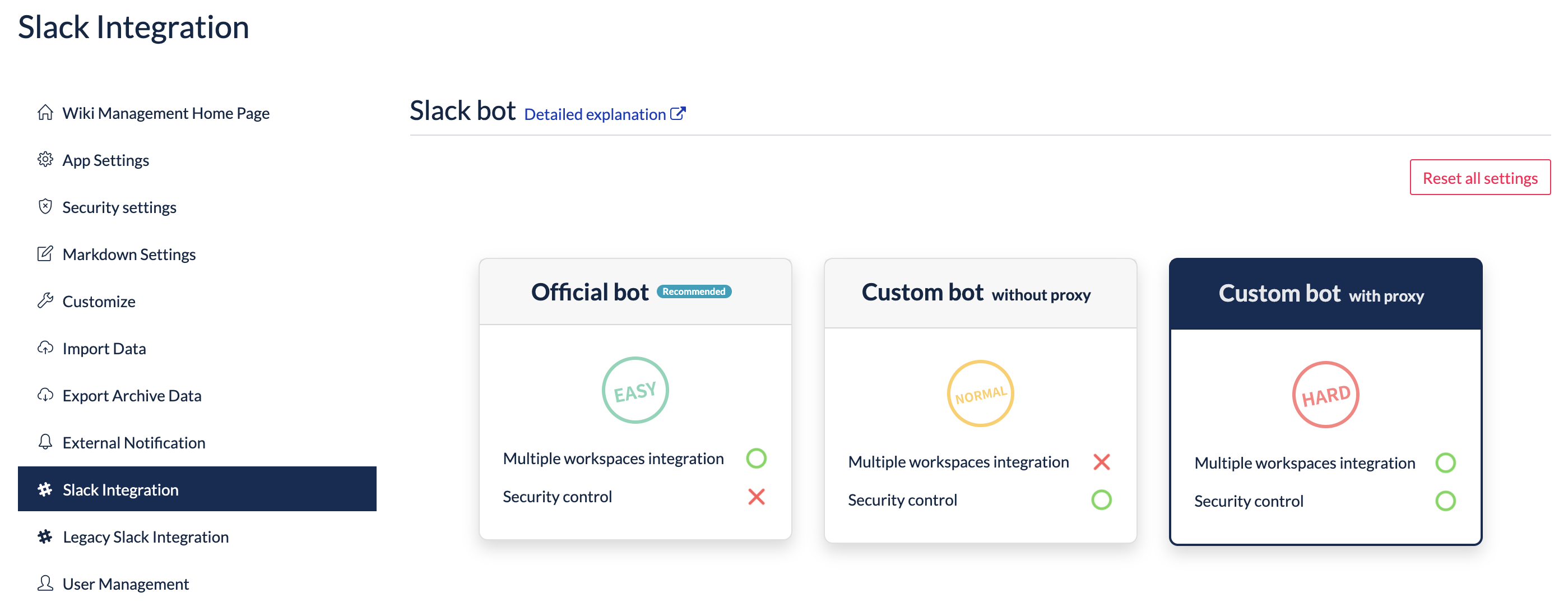Click Multiple workspaces integration text on Custom bot without proxy

tap(958, 462)
